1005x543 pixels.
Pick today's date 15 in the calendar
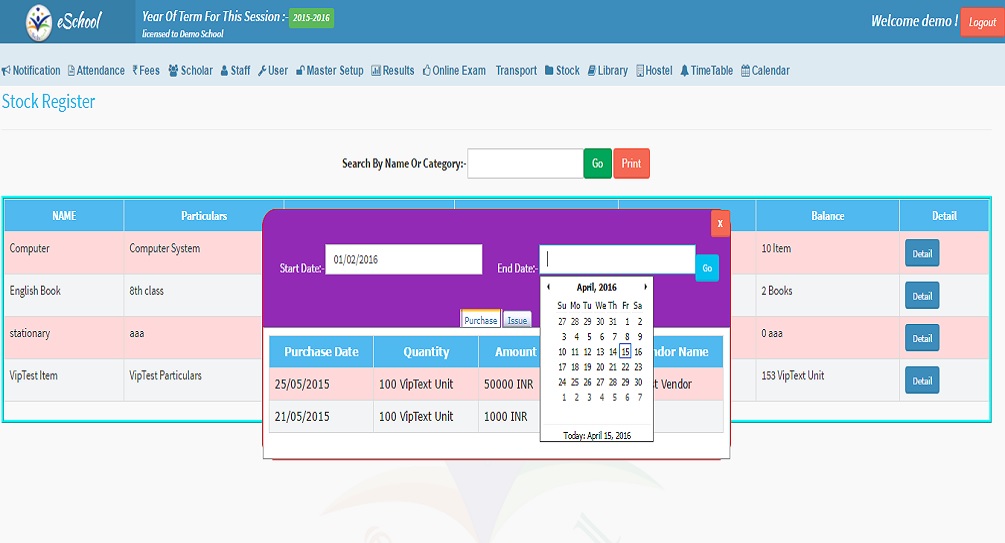[x=625, y=351]
